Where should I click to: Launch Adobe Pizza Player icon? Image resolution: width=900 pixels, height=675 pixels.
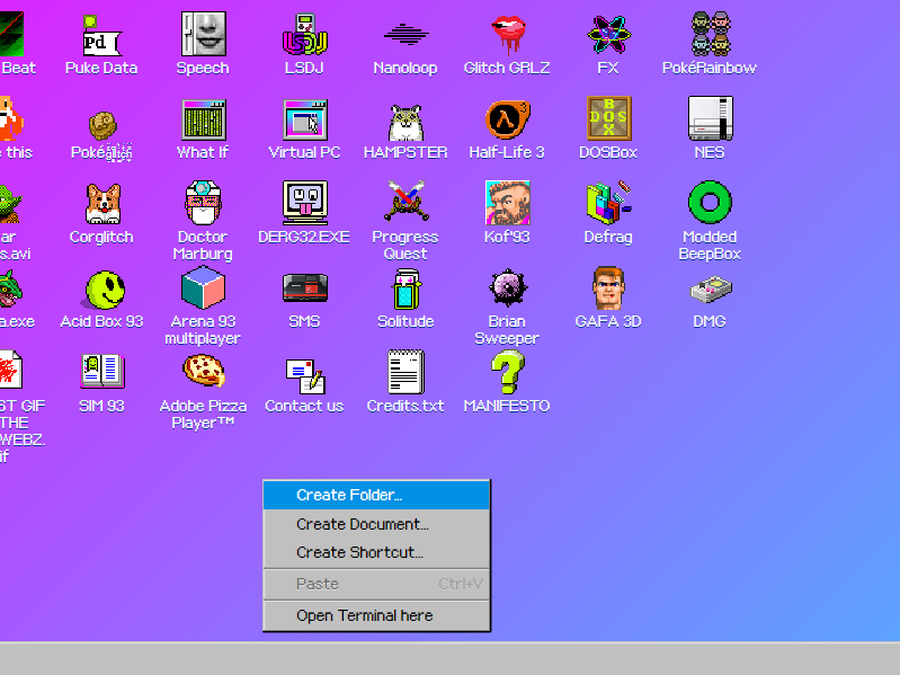pyautogui.click(x=204, y=370)
